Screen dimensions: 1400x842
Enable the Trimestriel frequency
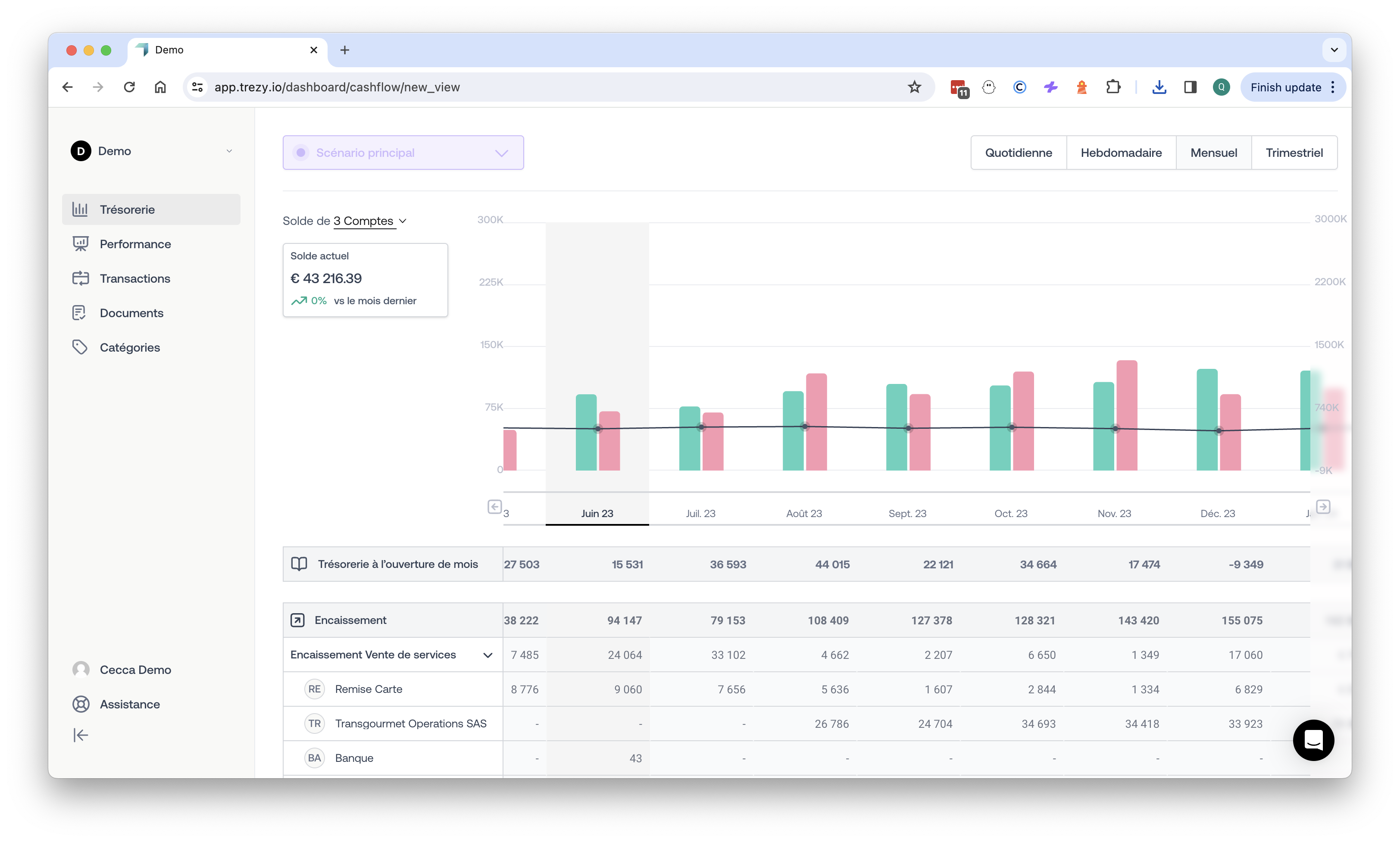pos(1294,152)
